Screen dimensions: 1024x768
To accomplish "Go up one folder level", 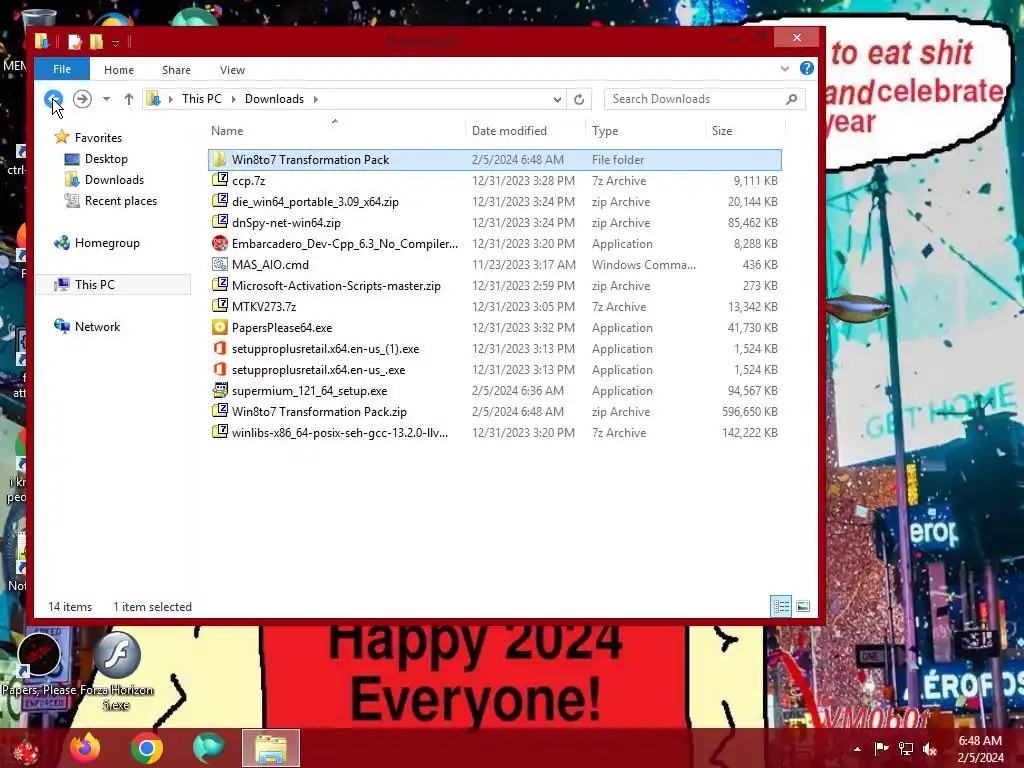I will 129,99.
